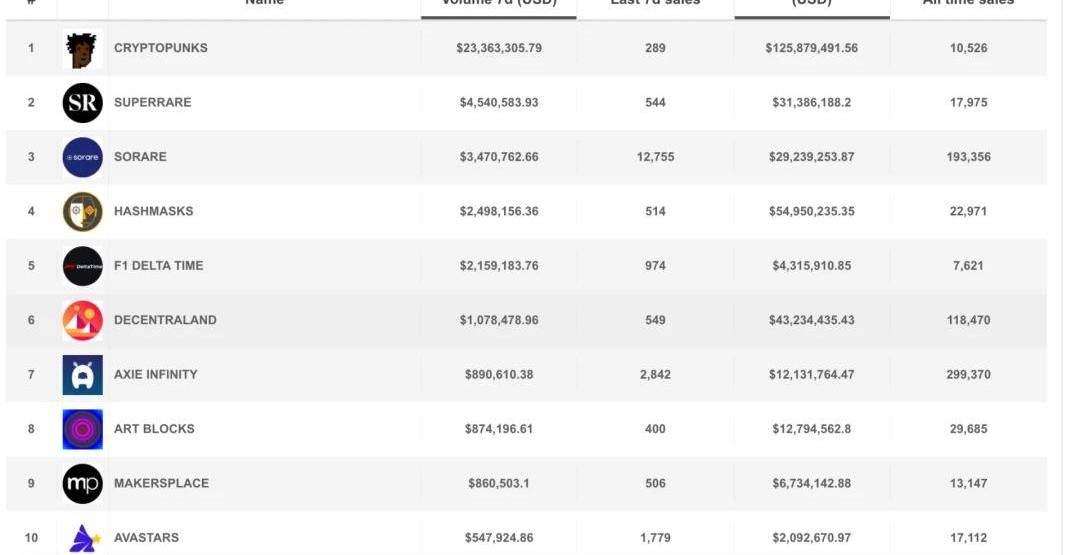Click F1 Delta Time's 974 sales cell
Viewport: 1080px width, 555px height.
[x=655, y=265]
